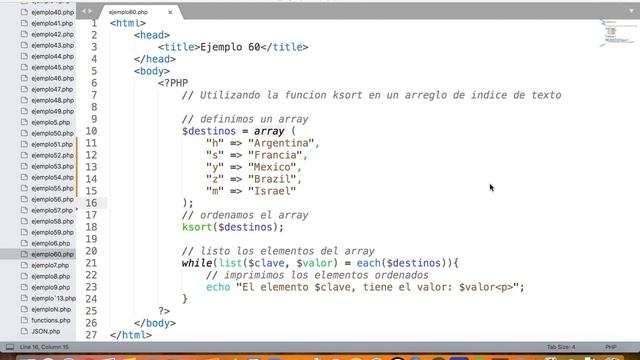Click the minimap code preview
640x360 pixels.
pos(617,33)
